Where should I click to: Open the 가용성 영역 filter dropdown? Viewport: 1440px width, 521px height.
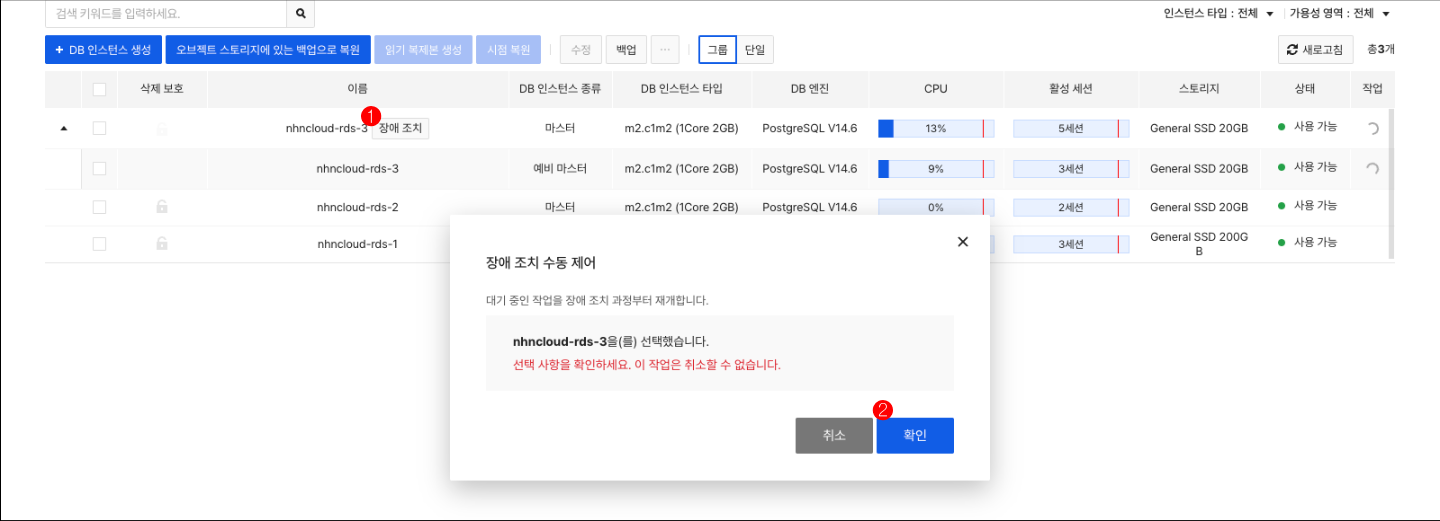point(1340,13)
